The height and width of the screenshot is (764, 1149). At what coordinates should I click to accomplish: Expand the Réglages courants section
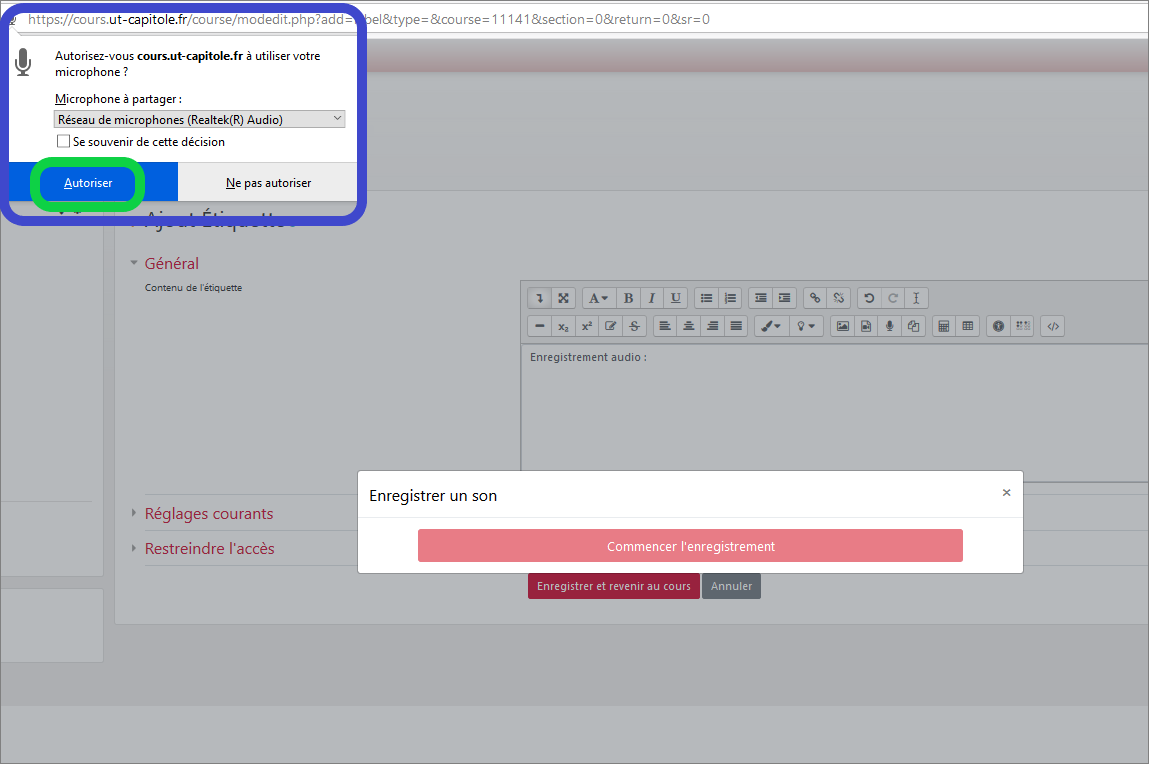pos(209,514)
